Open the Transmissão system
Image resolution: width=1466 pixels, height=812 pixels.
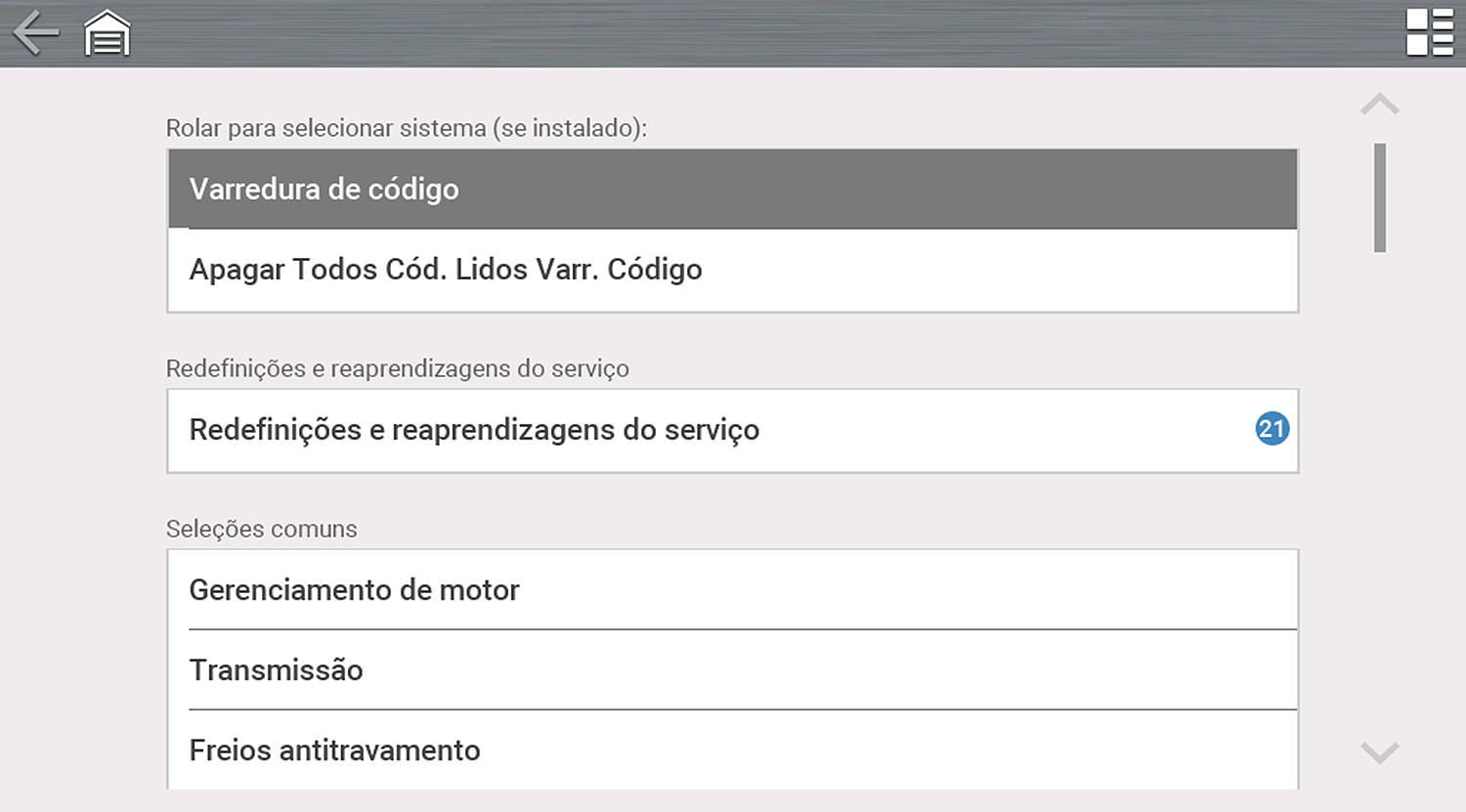tap(732, 670)
